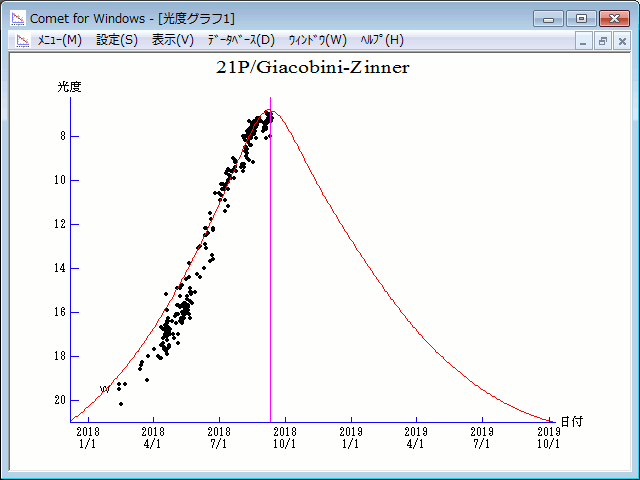
Task: Maximize the Comet for Windows application window
Action: [580, 18]
